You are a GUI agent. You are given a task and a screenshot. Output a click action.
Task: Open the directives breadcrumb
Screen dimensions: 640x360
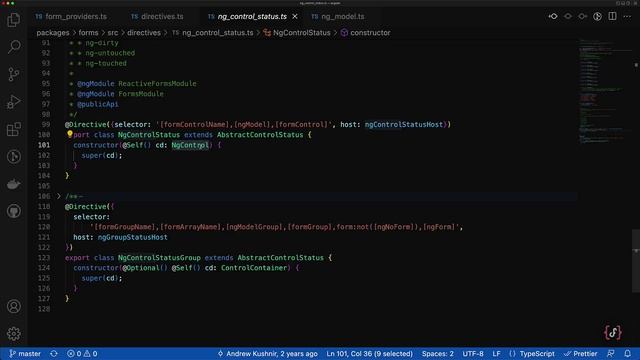144,33
